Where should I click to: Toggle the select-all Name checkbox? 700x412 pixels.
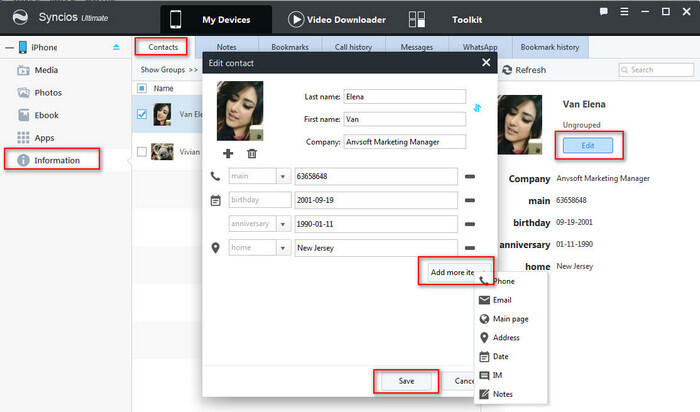point(141,88)
